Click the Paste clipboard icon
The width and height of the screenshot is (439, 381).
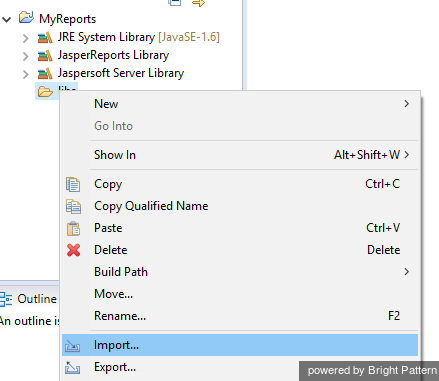pos(73,229)
